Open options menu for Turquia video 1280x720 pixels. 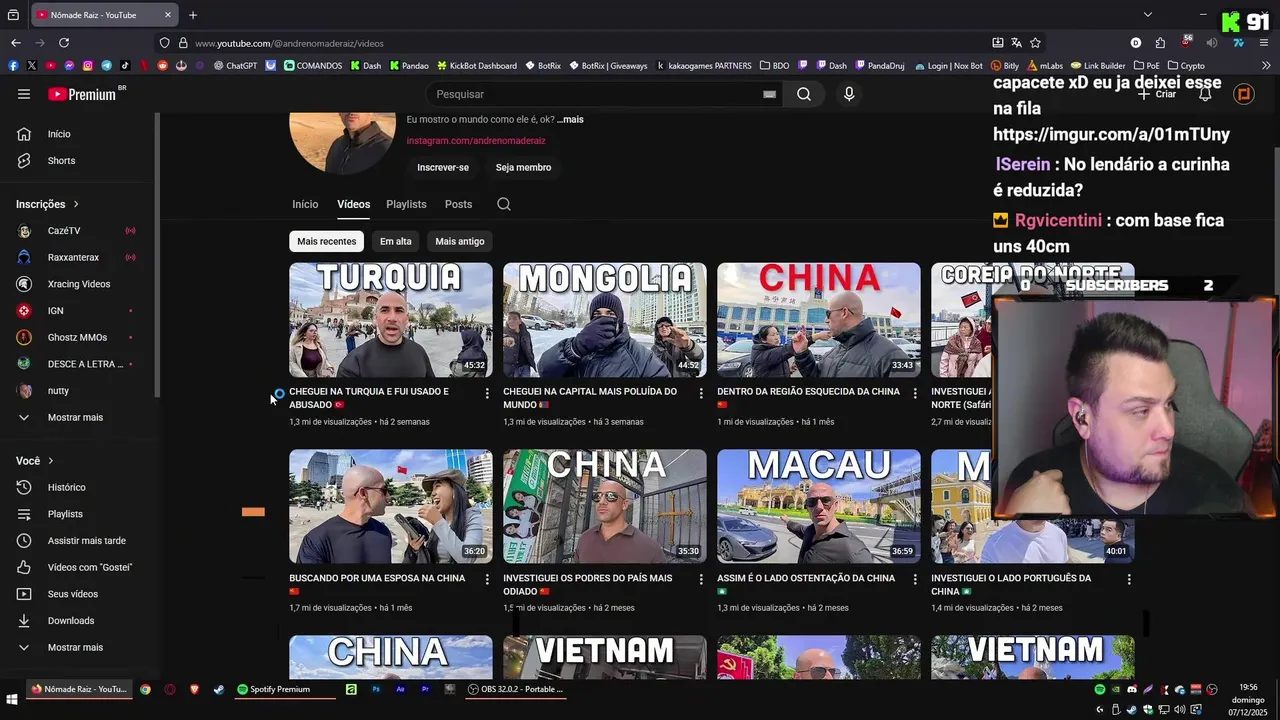click(x=487, y=394)
